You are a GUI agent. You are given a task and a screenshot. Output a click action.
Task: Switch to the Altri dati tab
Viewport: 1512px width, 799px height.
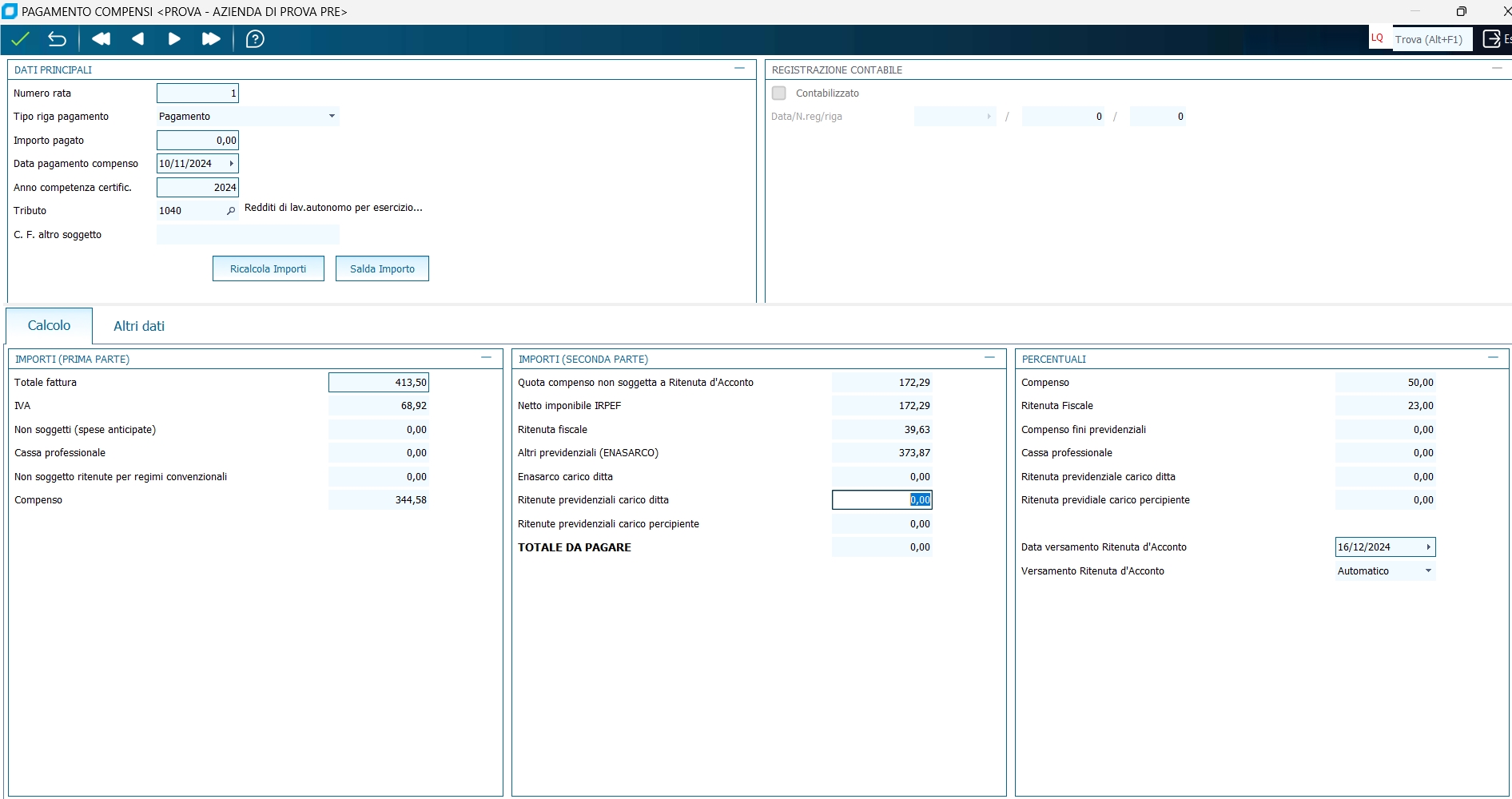pos(139,326)
